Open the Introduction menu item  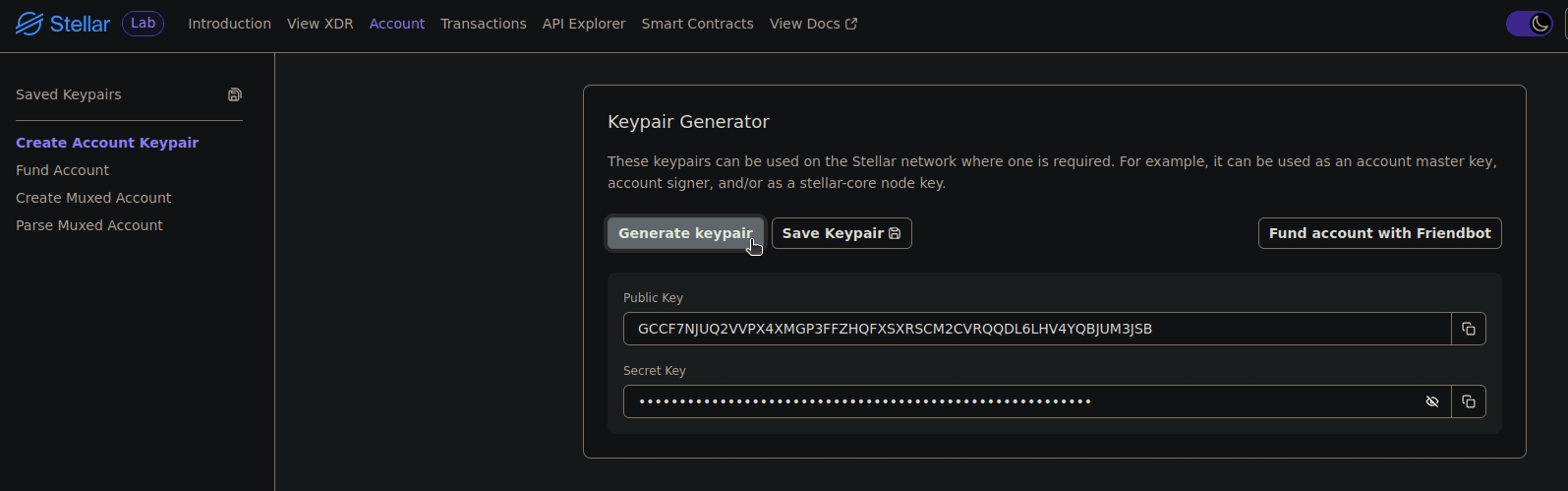pos(229,24)
